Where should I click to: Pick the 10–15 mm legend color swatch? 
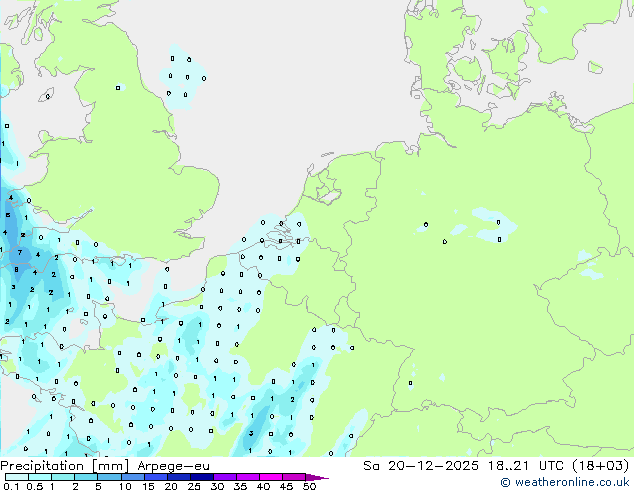pos(133,477)
